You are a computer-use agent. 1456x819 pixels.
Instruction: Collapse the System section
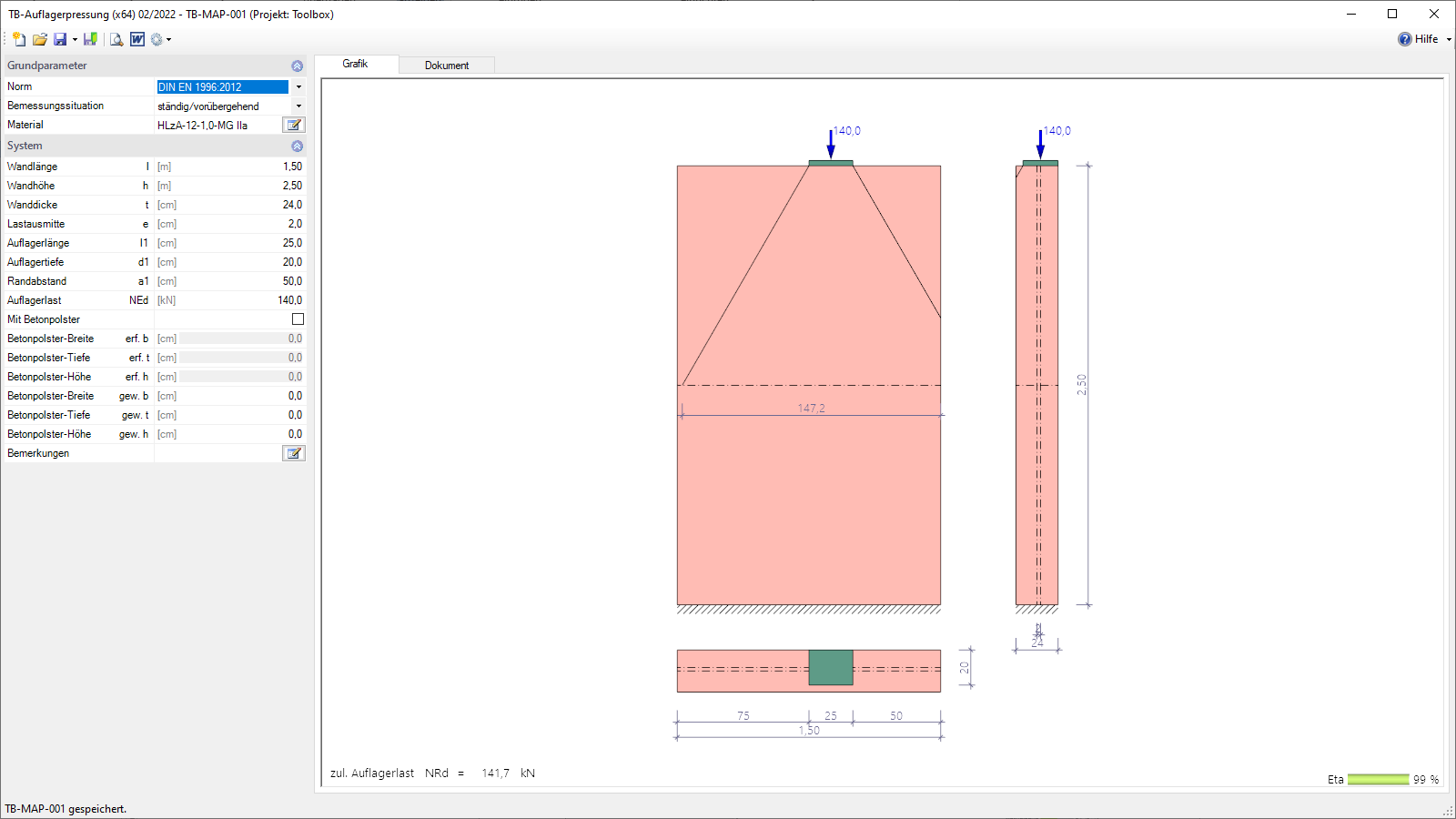[298, 147]
